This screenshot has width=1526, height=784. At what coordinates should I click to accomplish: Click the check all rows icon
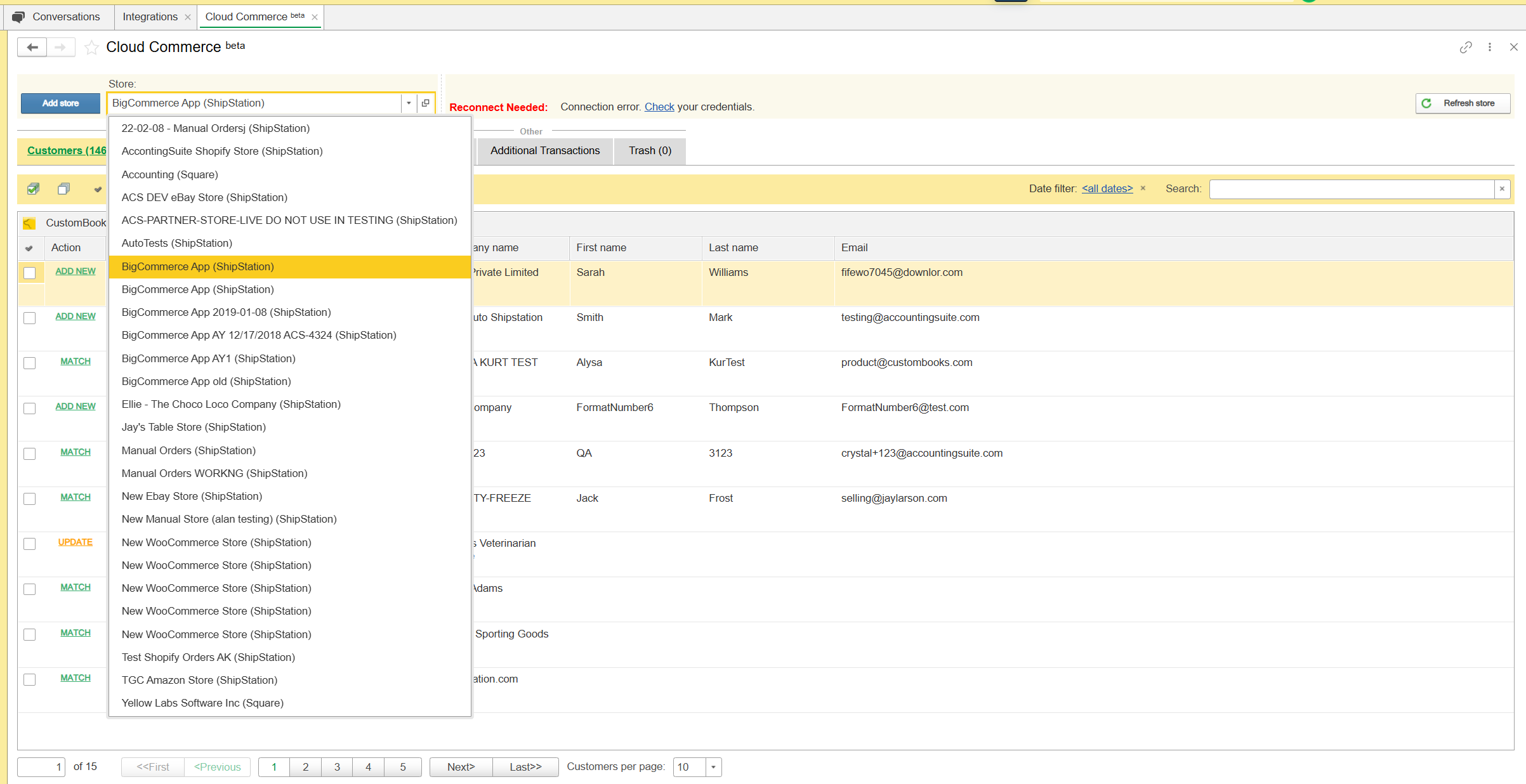tap(33, 189)
